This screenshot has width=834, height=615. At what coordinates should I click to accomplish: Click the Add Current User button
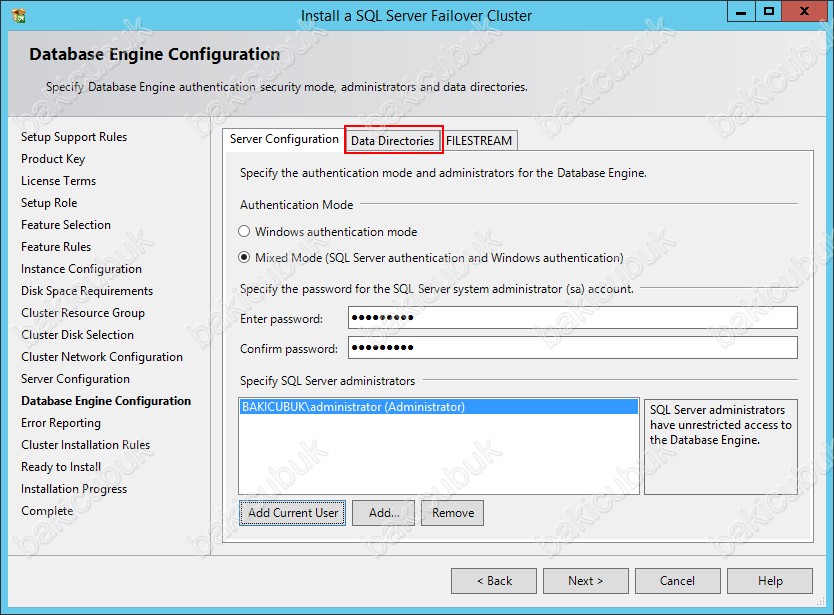[293, 513]
